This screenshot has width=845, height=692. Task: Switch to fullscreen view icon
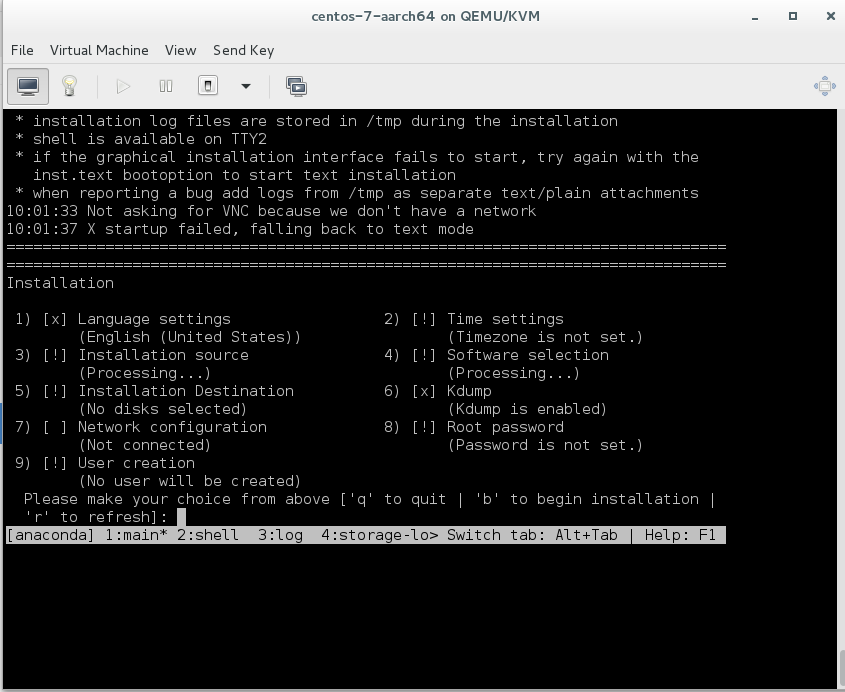coord(825,86)
